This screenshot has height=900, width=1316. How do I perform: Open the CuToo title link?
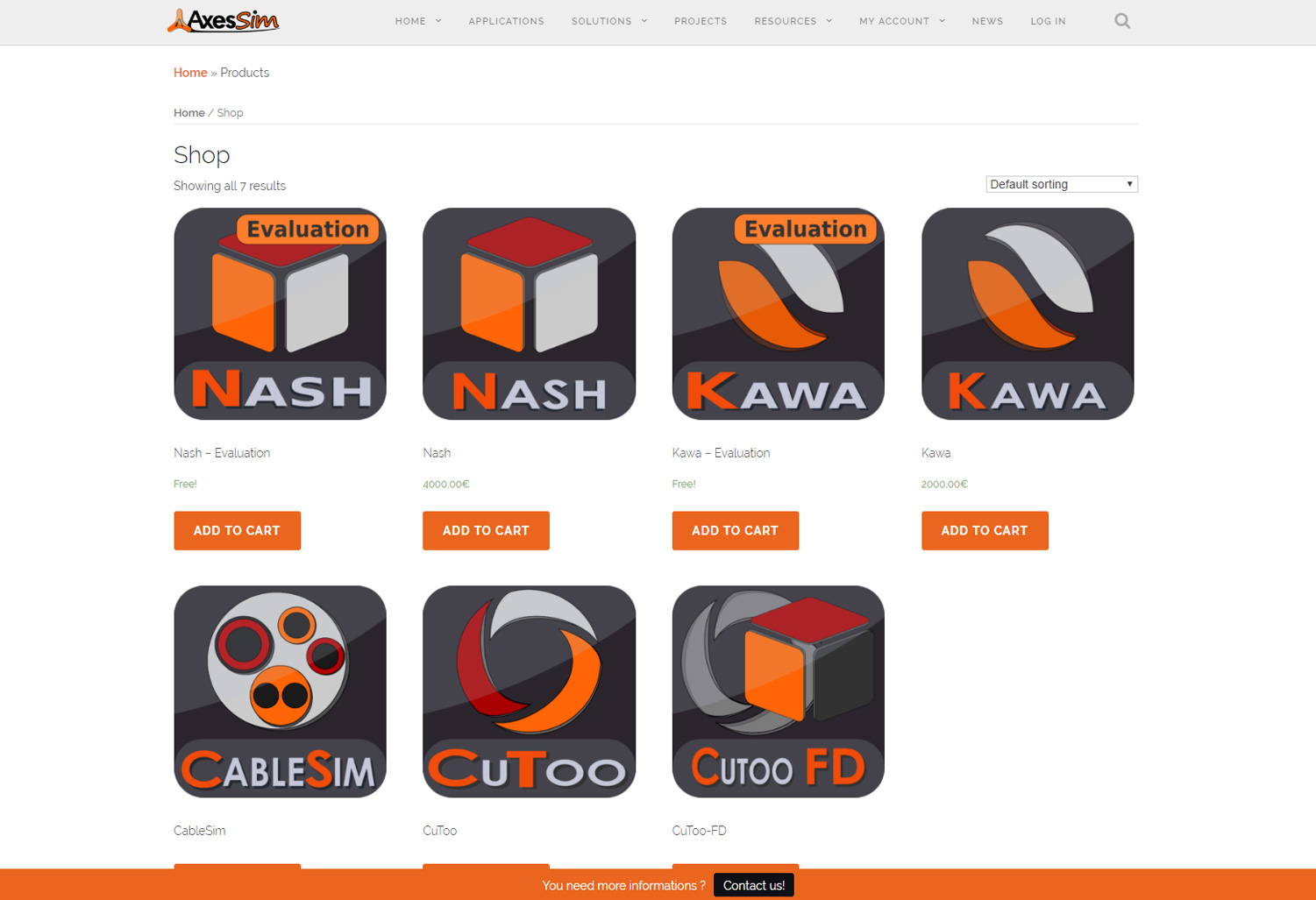point(439,831)
